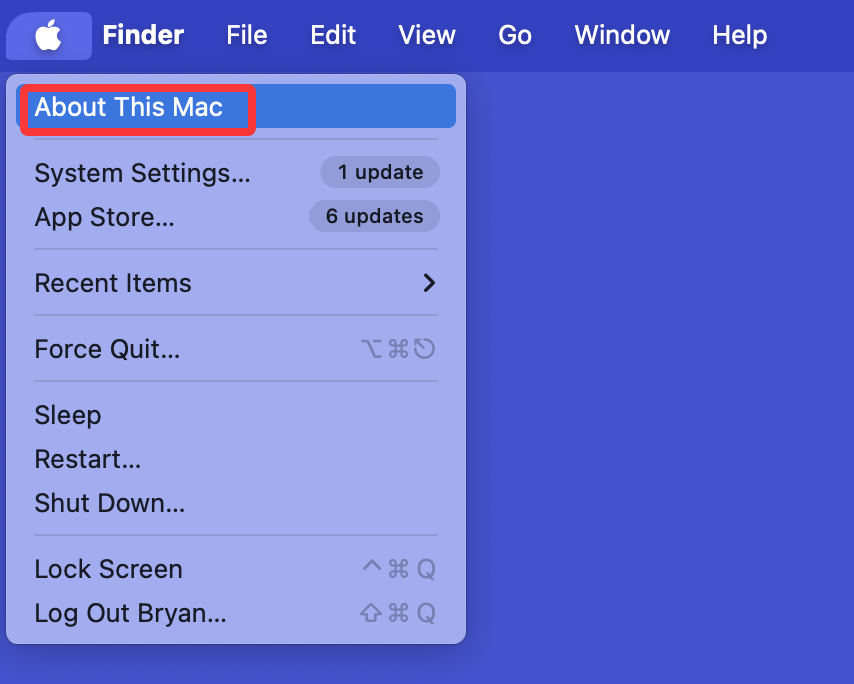Log Out Bryan from the session
854x684 pixels.
130,613
